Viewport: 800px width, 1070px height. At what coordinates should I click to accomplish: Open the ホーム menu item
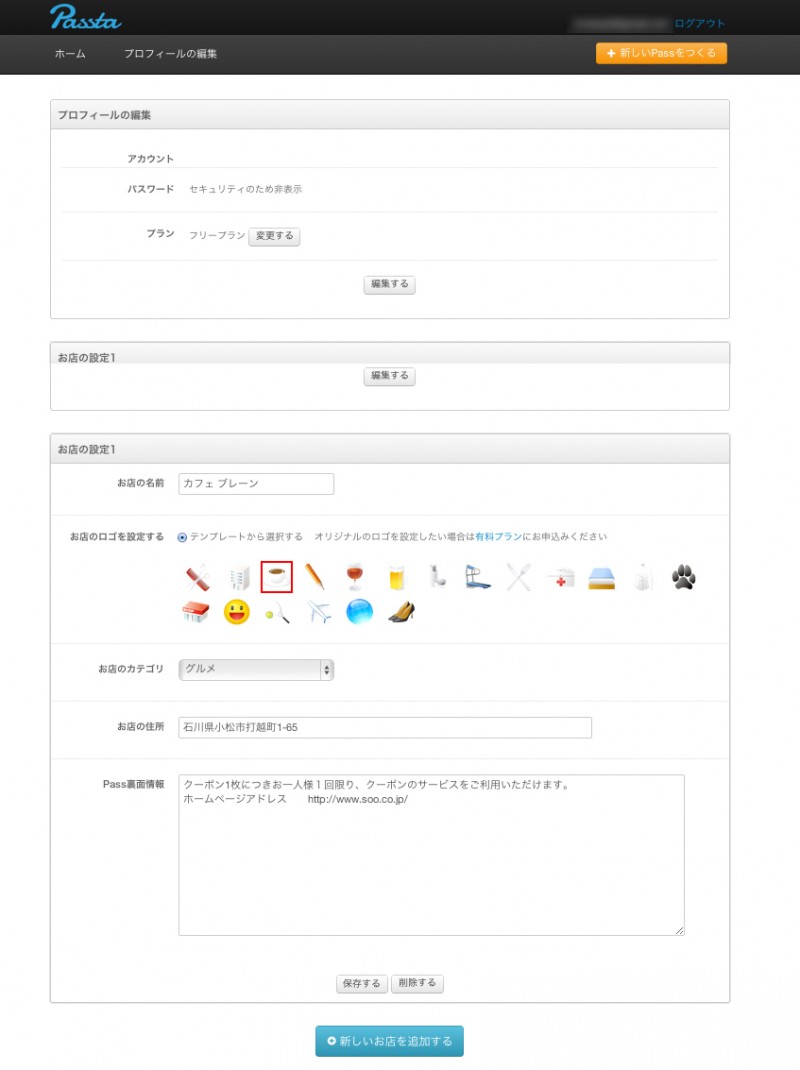(x=70, y=54)
